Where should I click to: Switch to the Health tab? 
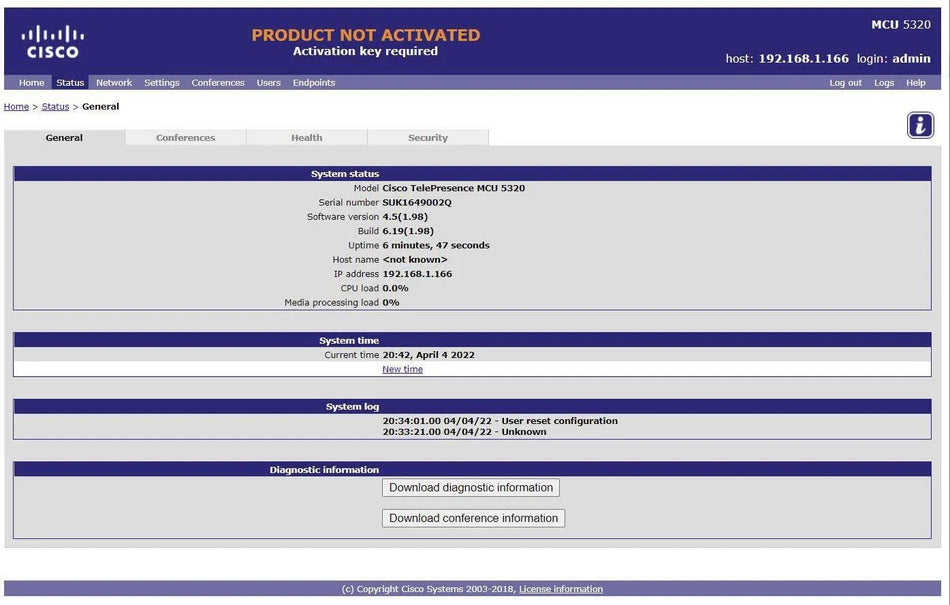tap(307, 137)
